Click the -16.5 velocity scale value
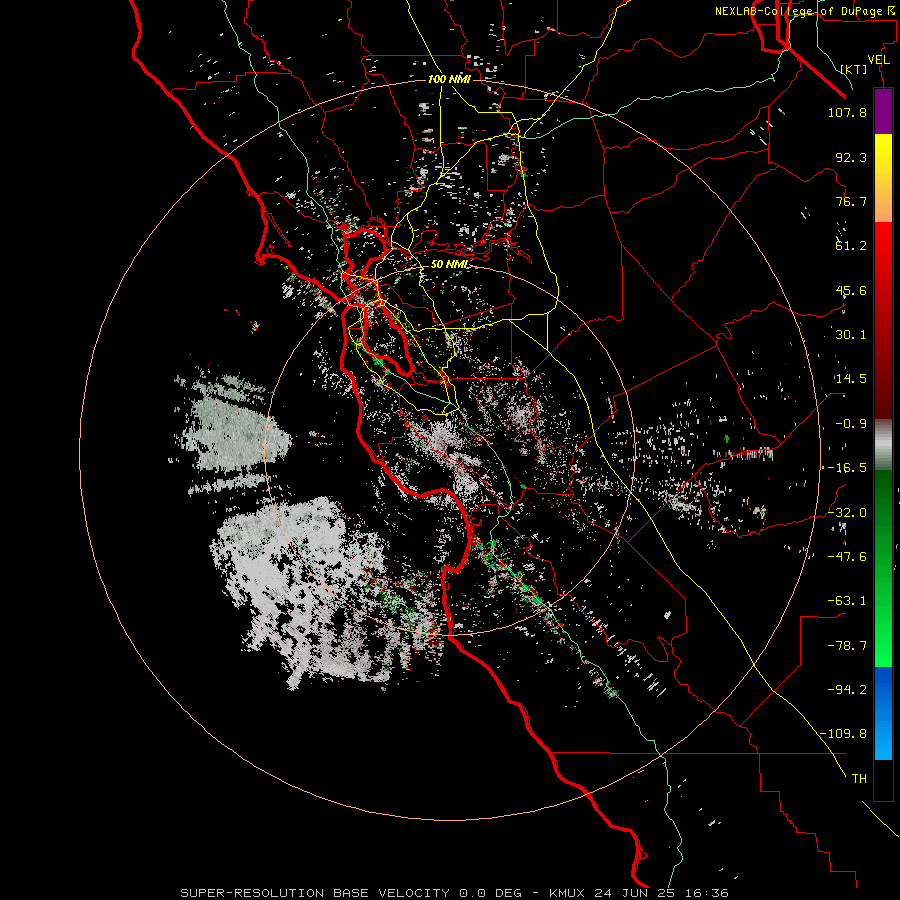 [847, 468]
